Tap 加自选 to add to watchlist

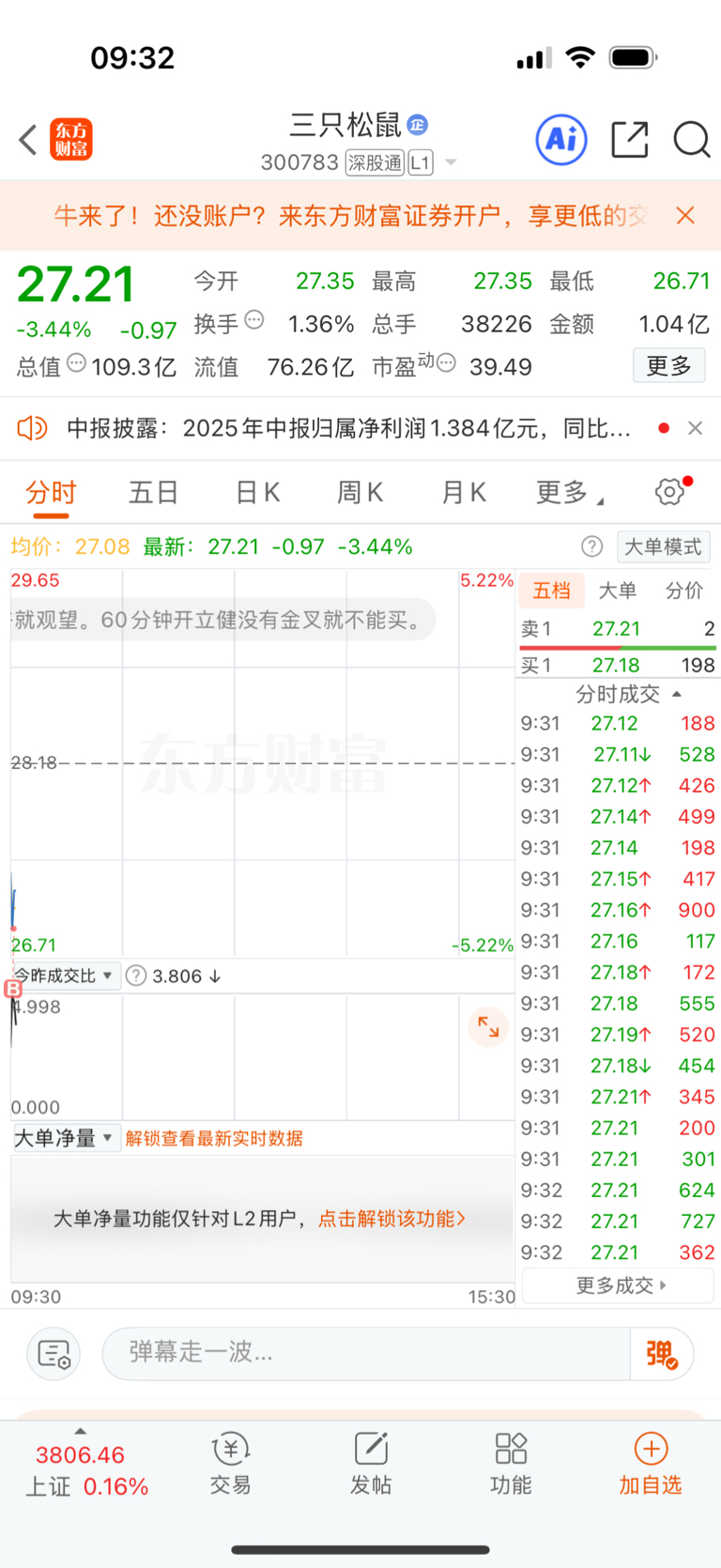(651, 1464)
